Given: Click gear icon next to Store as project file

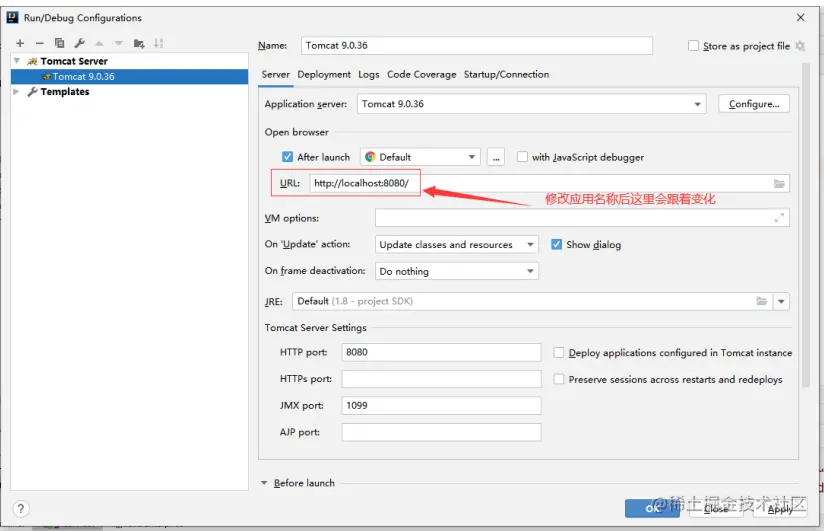Looking at the screenshot, I should click(x=800, y=46).
